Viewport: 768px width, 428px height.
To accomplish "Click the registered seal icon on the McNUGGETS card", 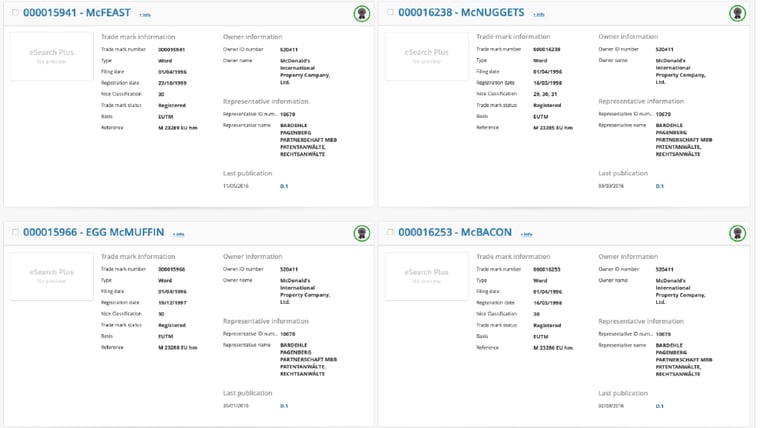I will [x=737, y=13].
